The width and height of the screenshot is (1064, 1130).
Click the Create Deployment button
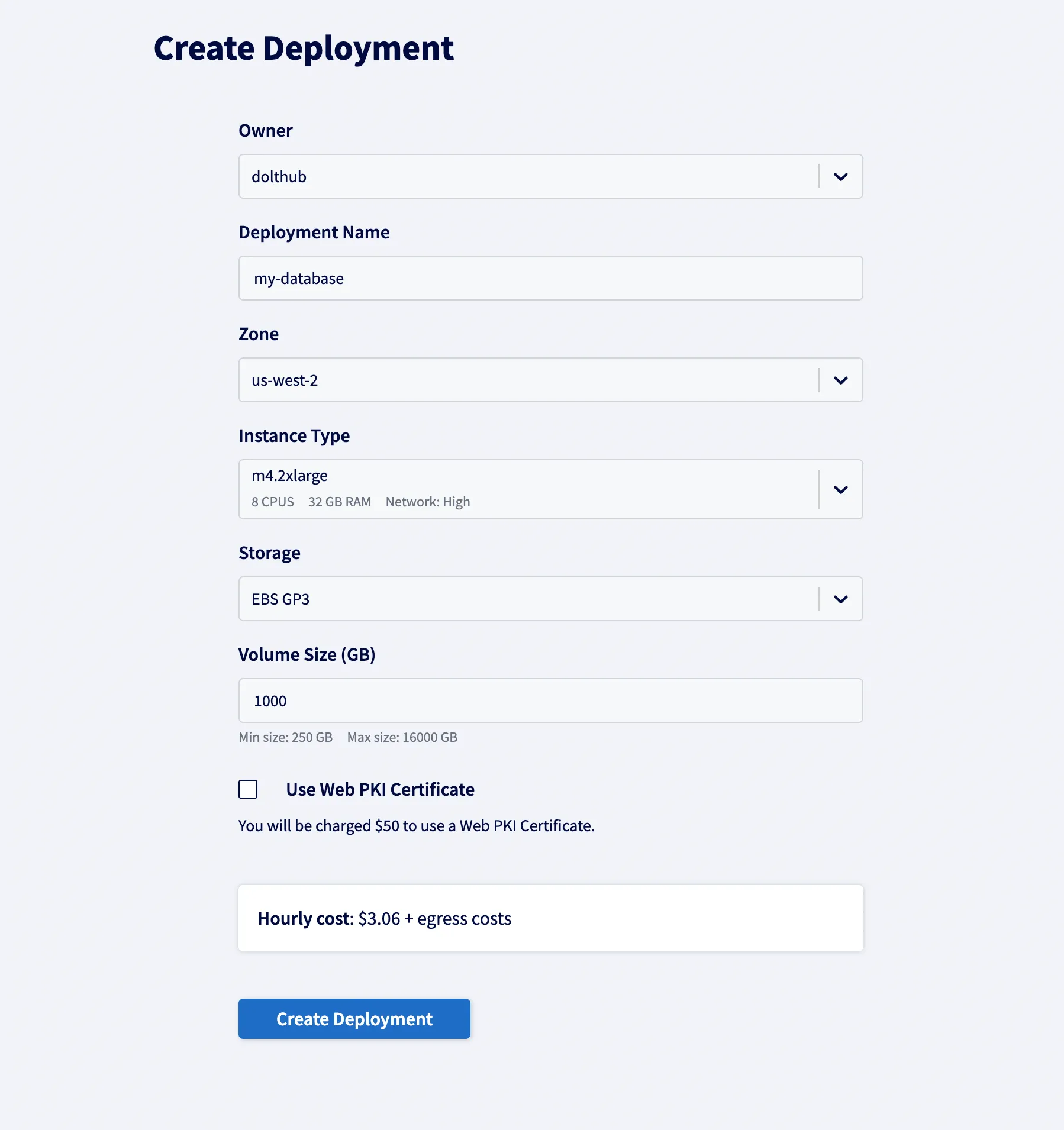click(x=354, y=1019)
